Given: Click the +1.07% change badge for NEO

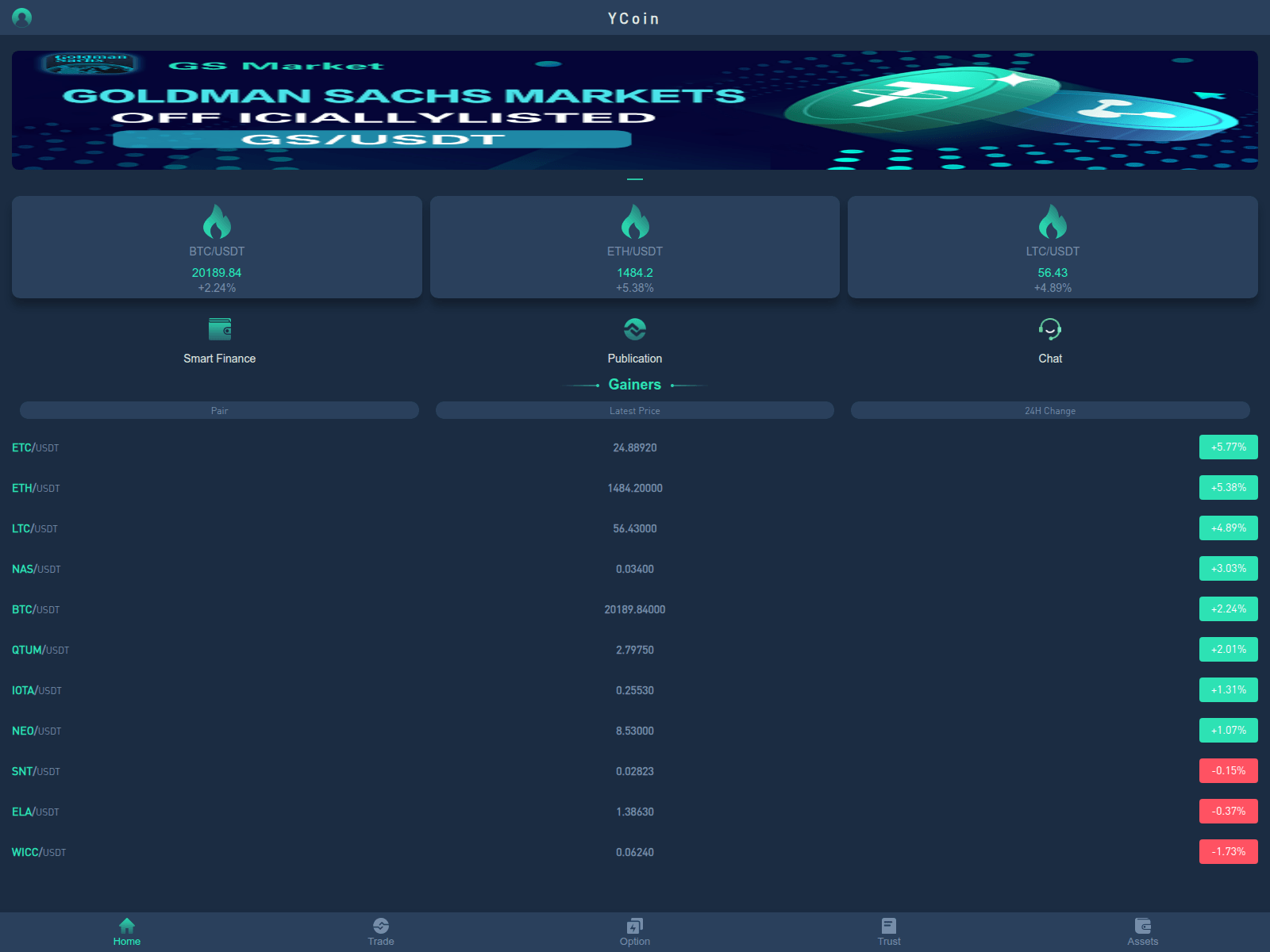Looking at the screenshot, I should click(x=1229, y=731).
